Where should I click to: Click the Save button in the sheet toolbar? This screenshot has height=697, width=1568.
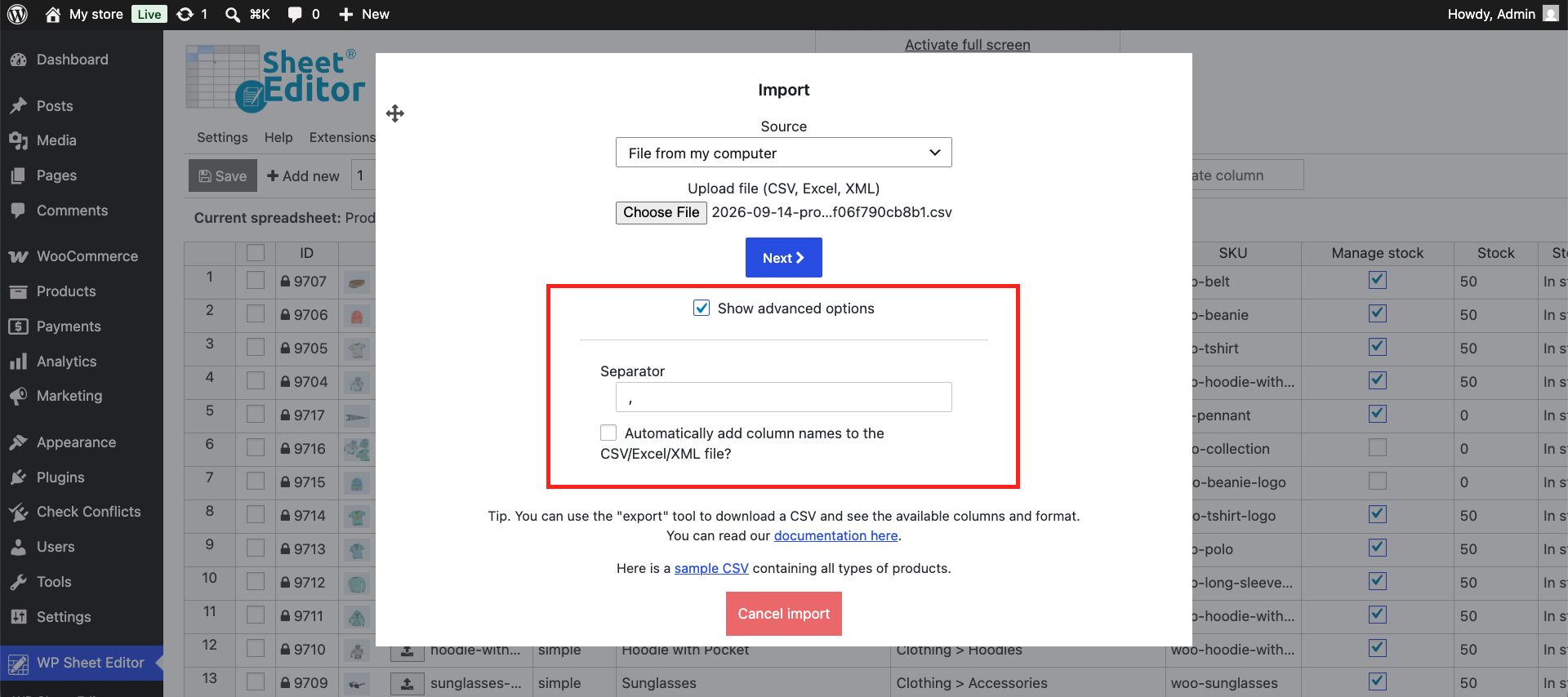[x=223, y=175]
